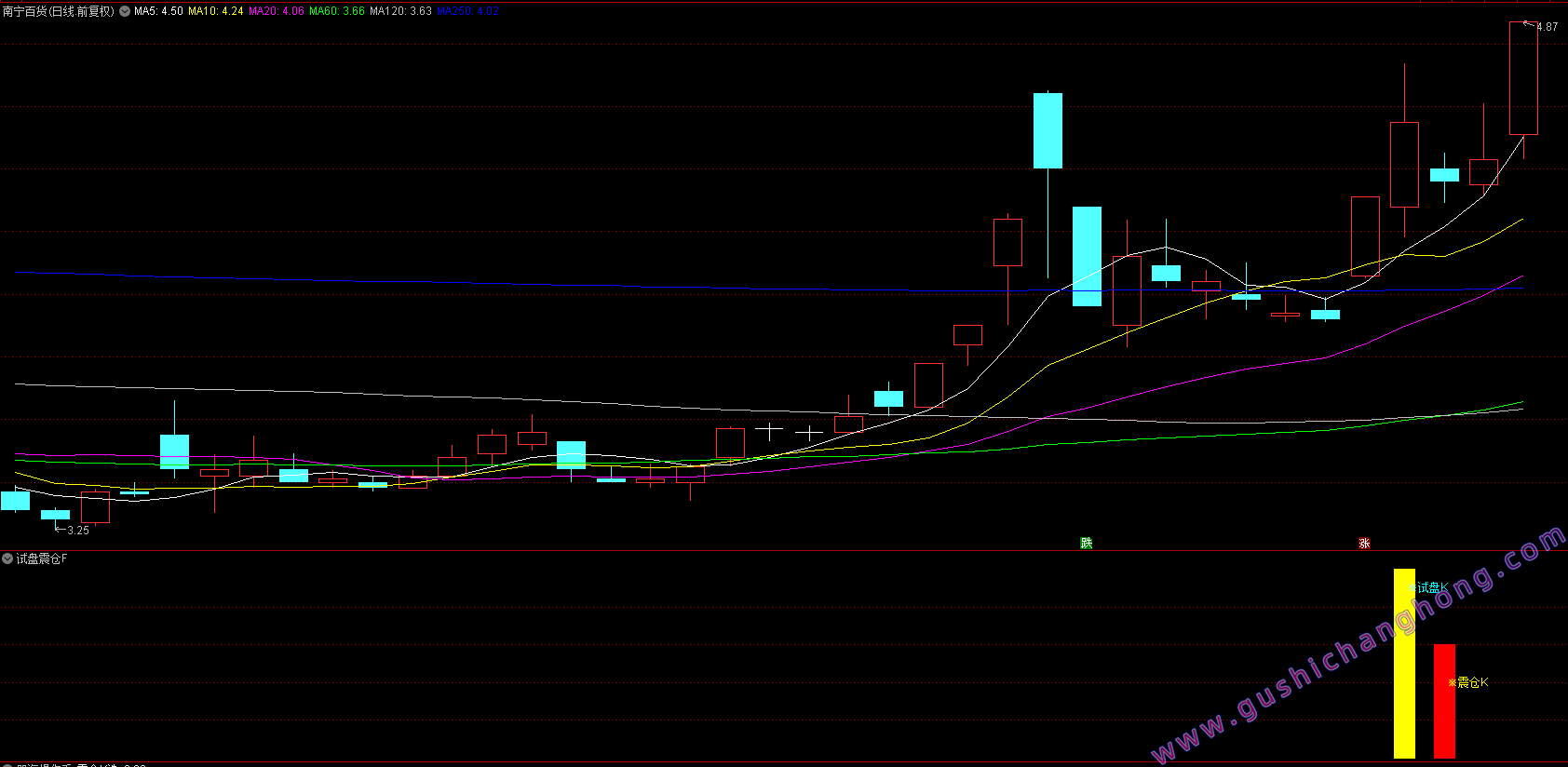Viewport: 1568px width, 767px height.
Task: Select the MA20: 4.06 label
Action: coord(277,11)
